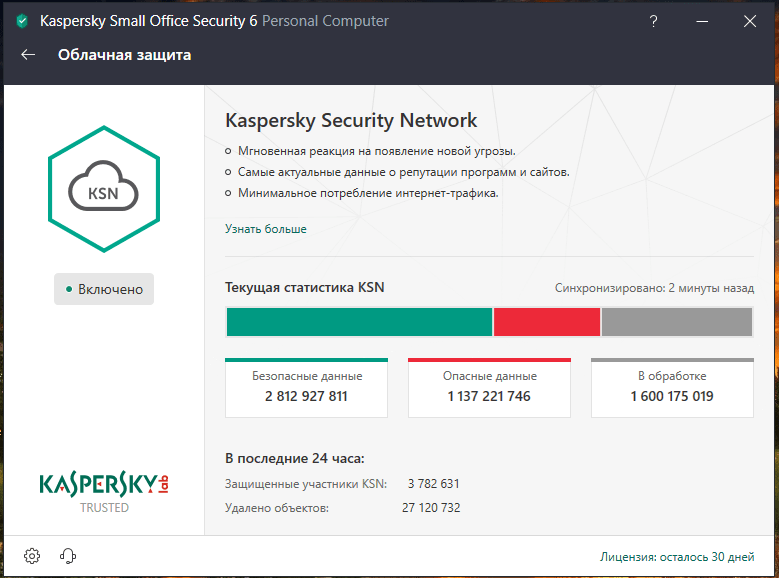The image size is (779, 578).
Task: Open the help question mark icon
Action: 653,21
